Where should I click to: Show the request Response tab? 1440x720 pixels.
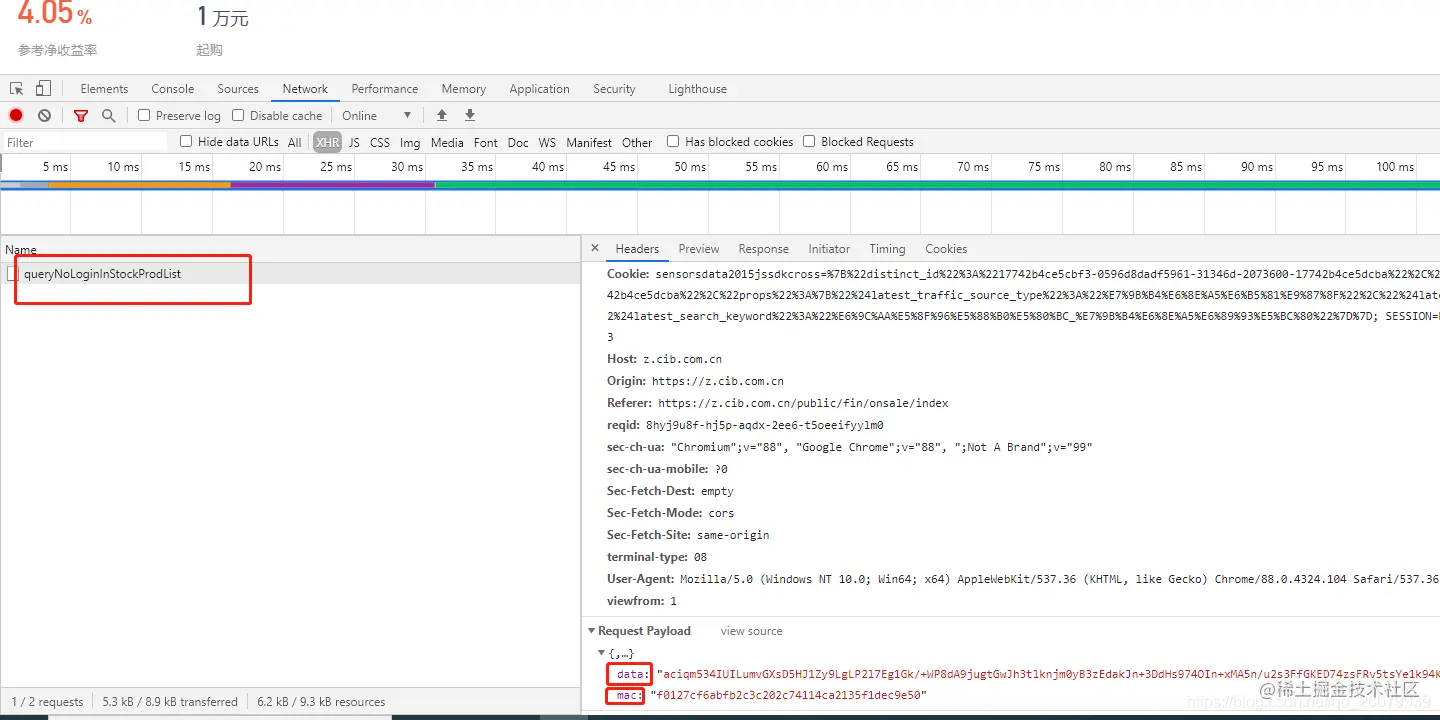click(x=764, y=249)
